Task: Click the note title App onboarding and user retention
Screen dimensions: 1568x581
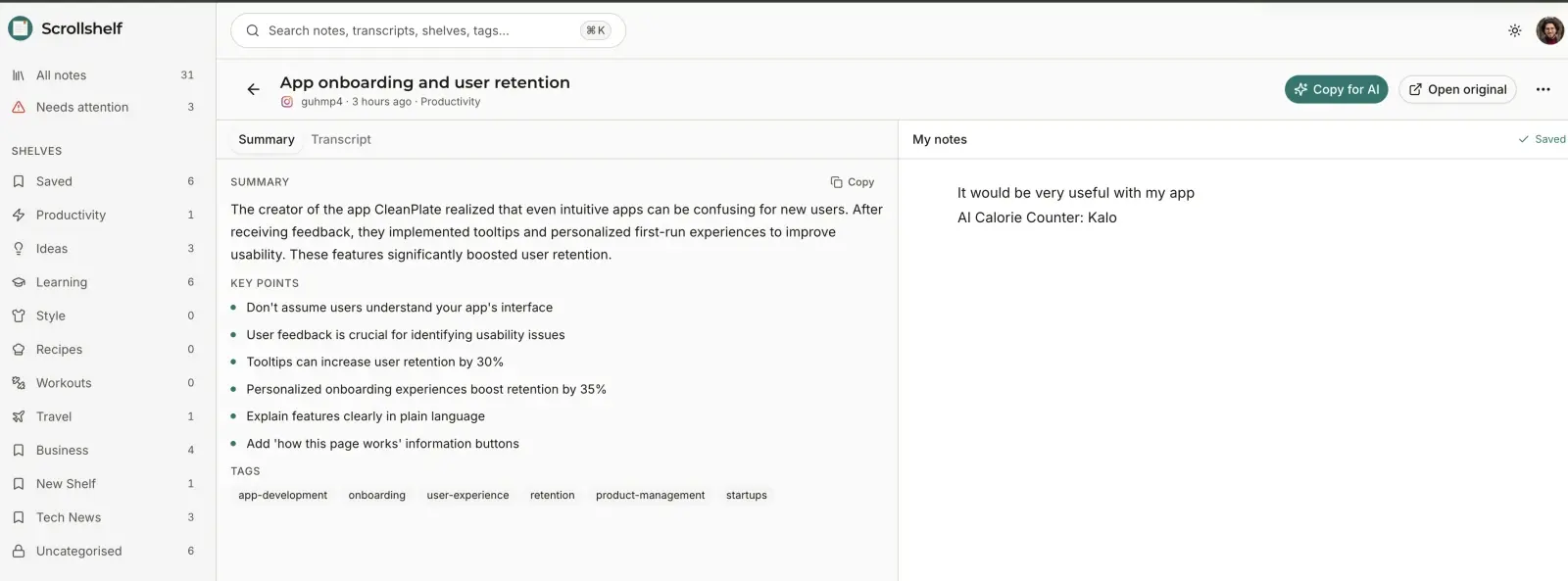Action: coord(424,82)
